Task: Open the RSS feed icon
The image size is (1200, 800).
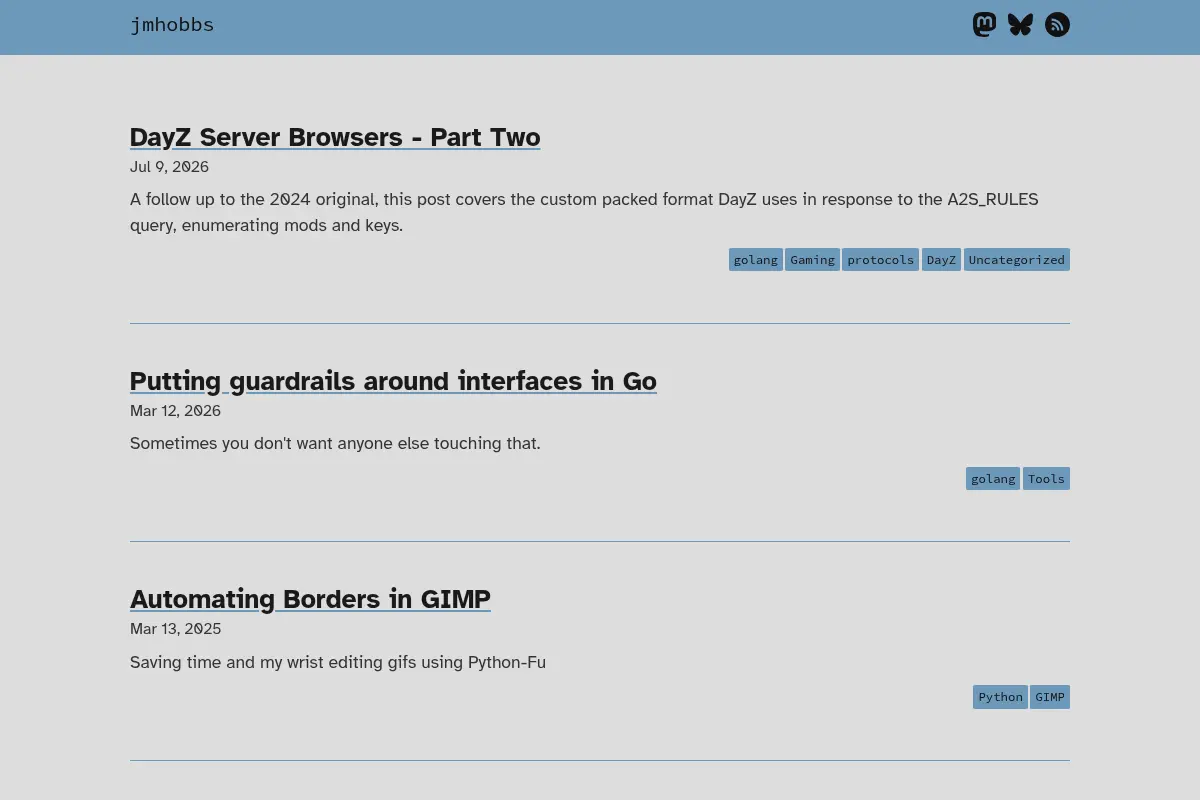Action: tap(1057, 25)
